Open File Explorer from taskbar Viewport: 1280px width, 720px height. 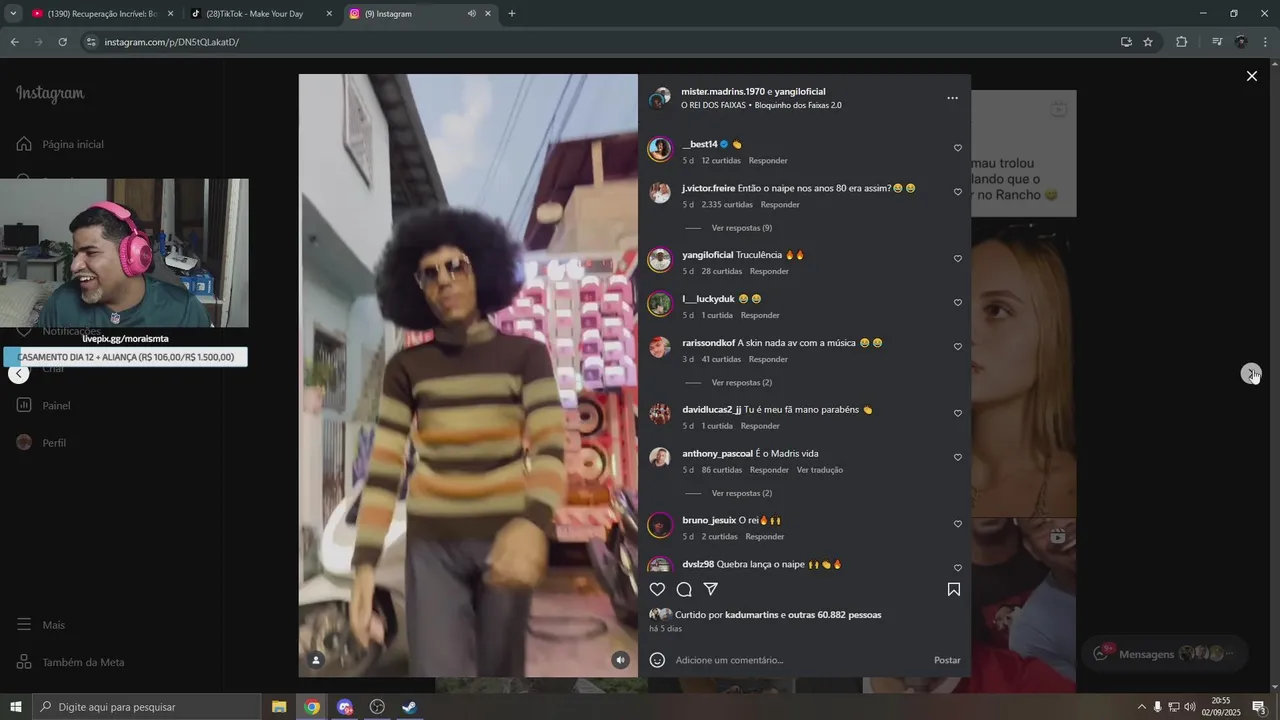coord(280,707)
